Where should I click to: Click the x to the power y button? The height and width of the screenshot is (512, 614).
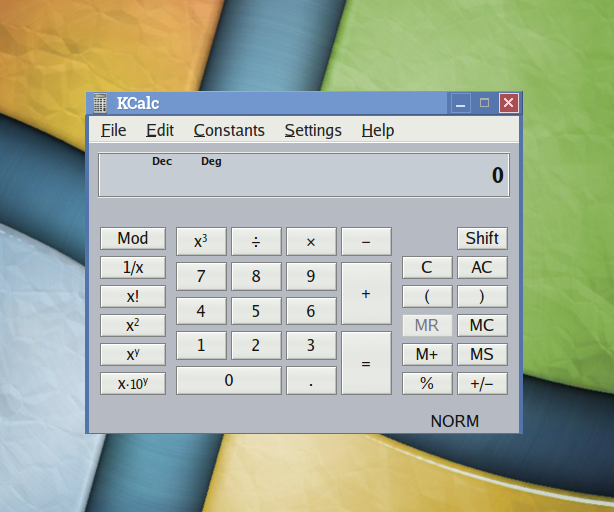point(133,354)
